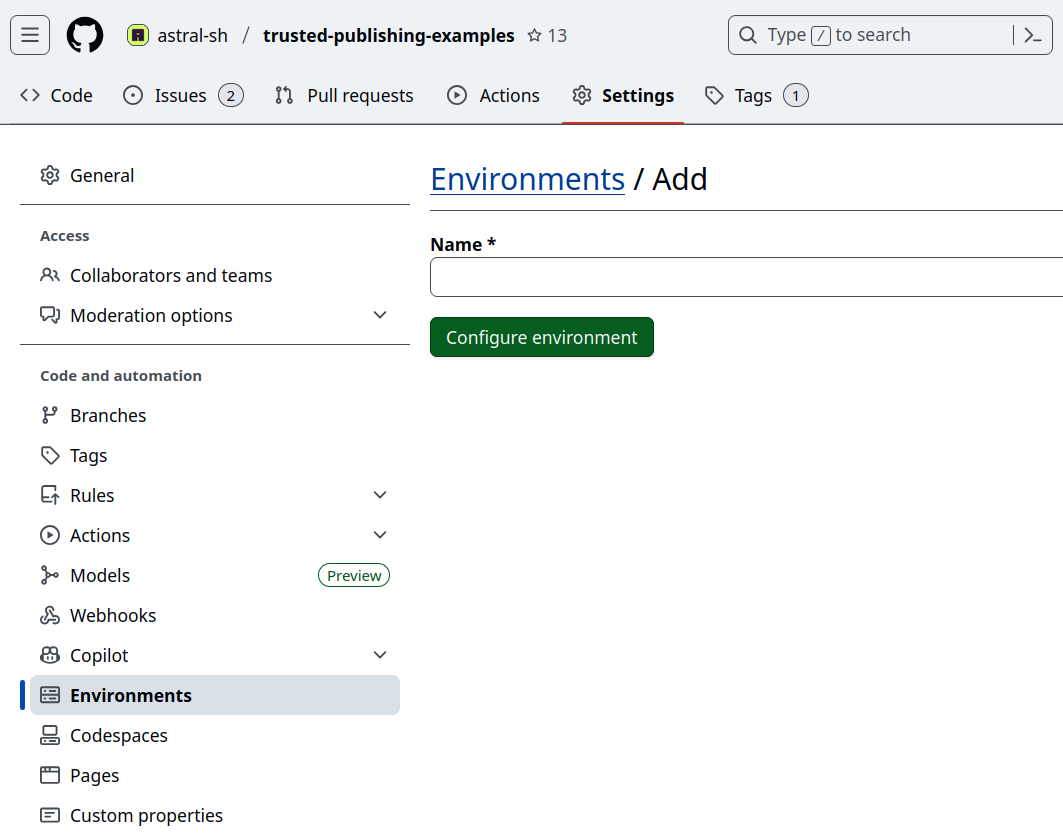Click the Environments breadcrumb link
Screen dimensions: 1063x835
pos(527,179)
